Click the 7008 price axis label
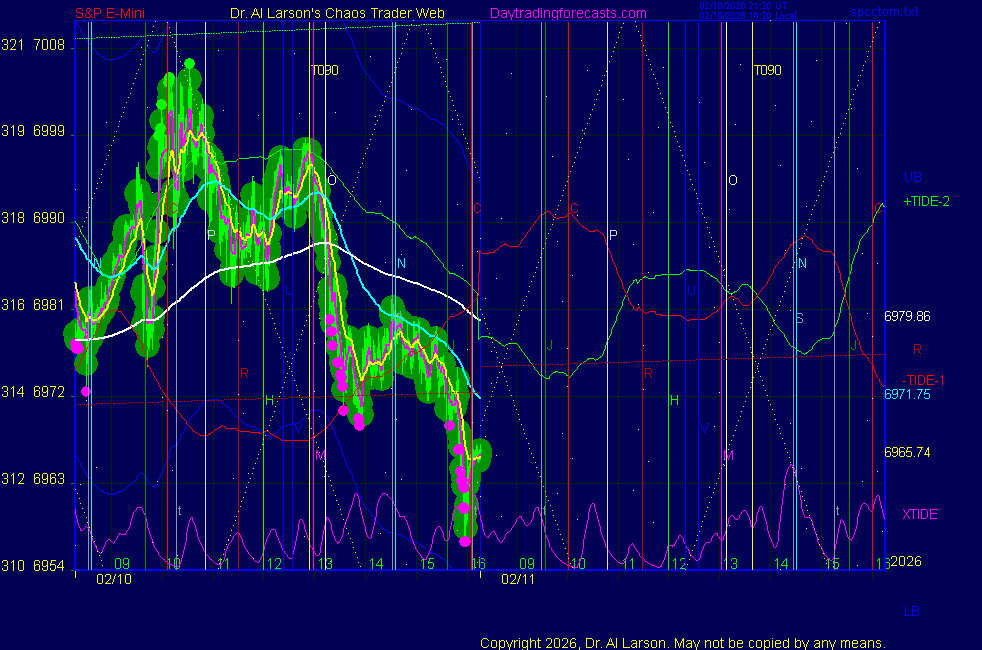Screen dimensions: 982x650 point(48,46)
